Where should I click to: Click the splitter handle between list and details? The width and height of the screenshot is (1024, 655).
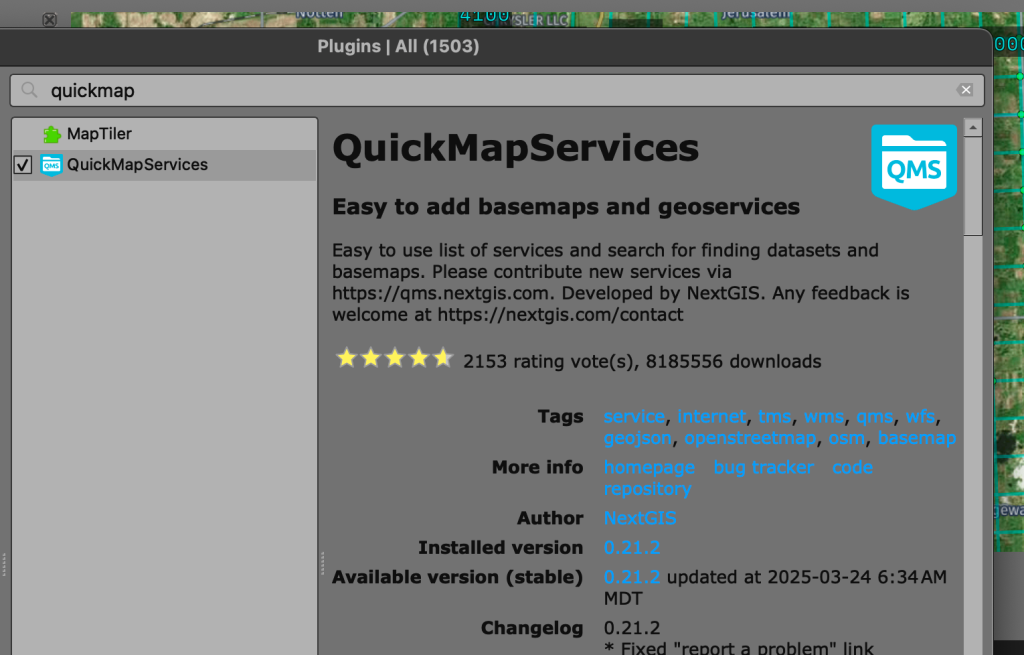click(x=323, y=564)
